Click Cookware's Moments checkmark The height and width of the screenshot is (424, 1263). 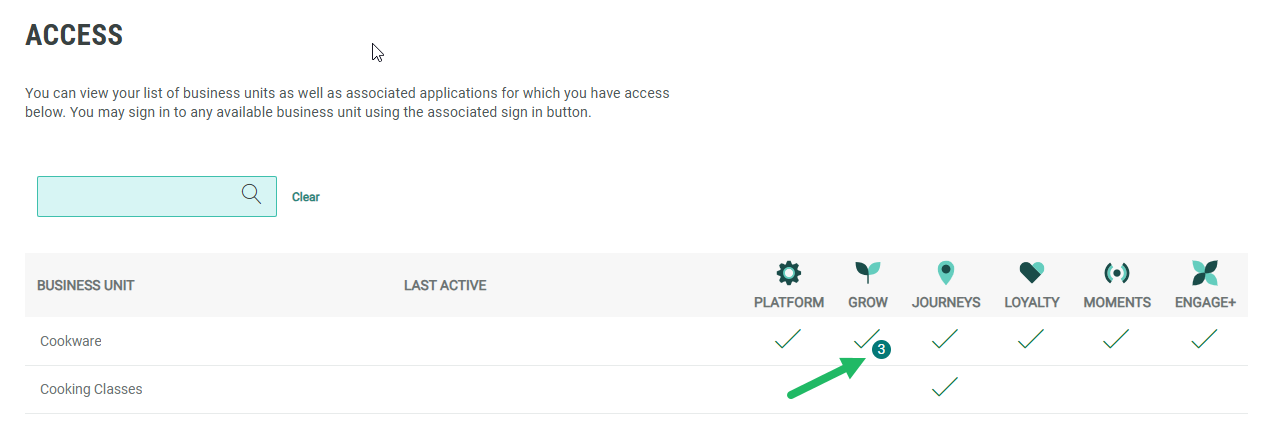(1116, 340)
